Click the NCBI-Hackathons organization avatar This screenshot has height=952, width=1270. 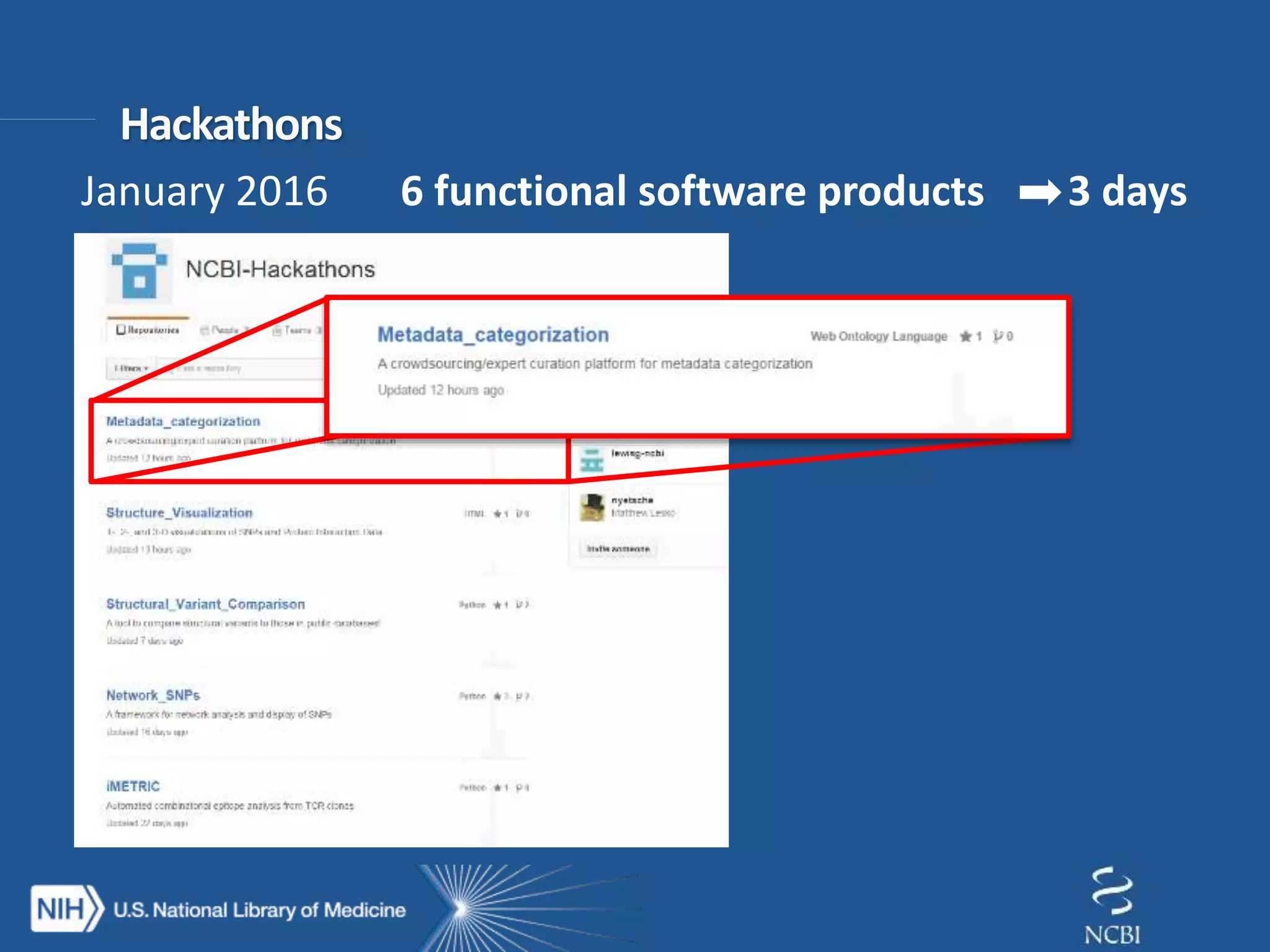140,271
